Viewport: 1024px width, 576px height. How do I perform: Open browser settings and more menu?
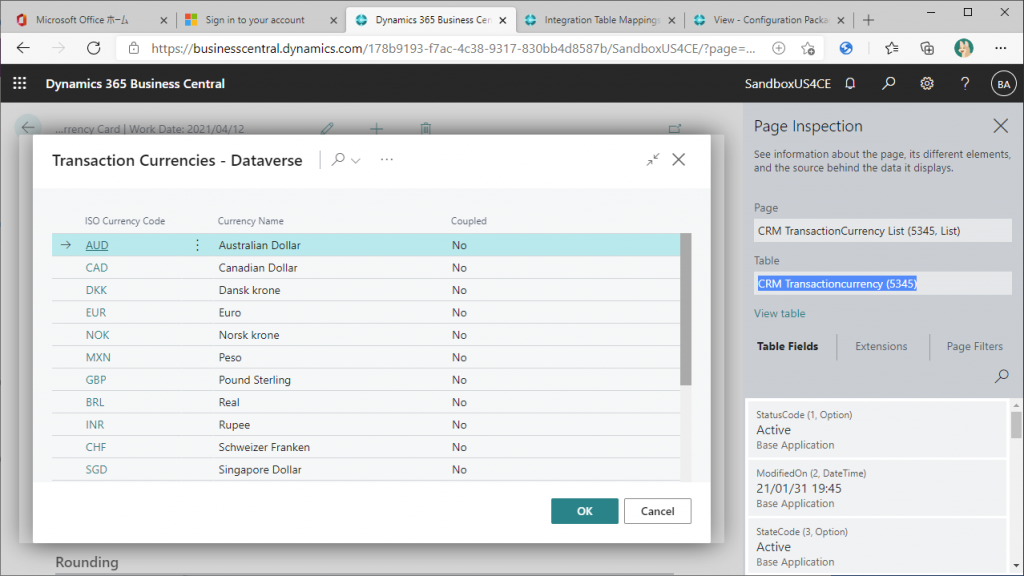[1000, 48]
